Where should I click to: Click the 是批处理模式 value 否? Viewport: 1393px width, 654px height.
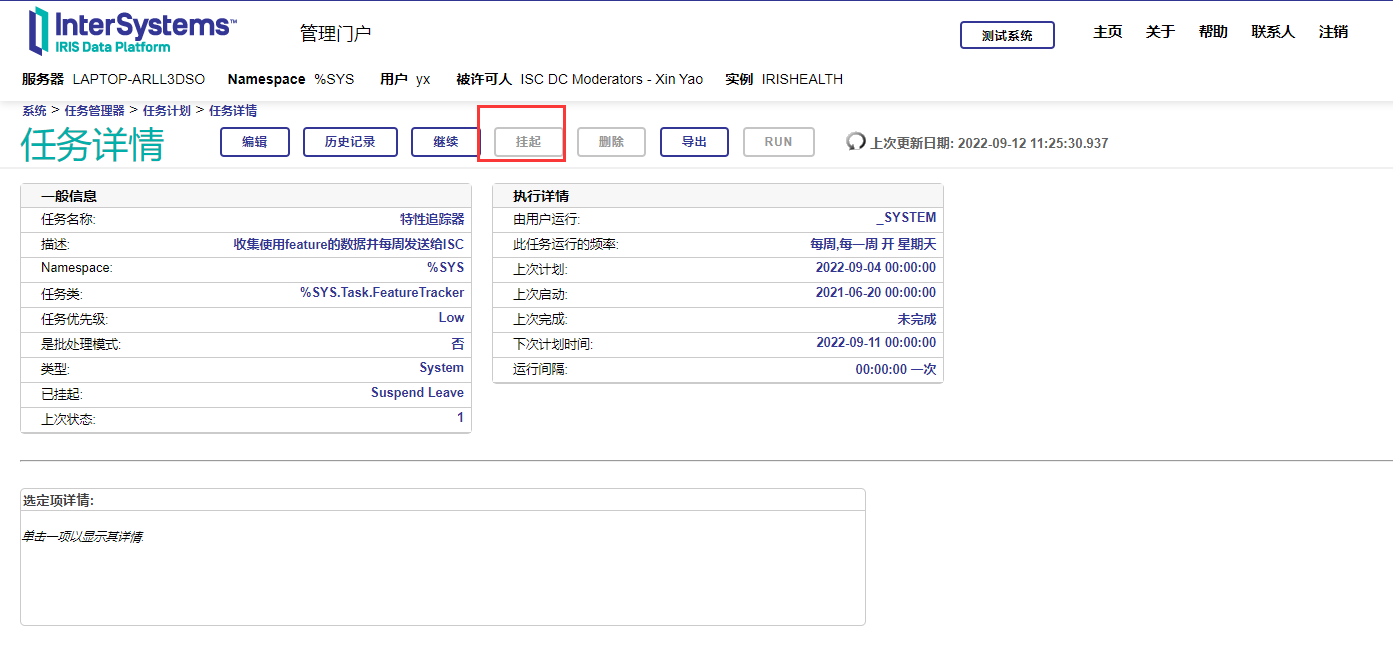tap(458, 343)
